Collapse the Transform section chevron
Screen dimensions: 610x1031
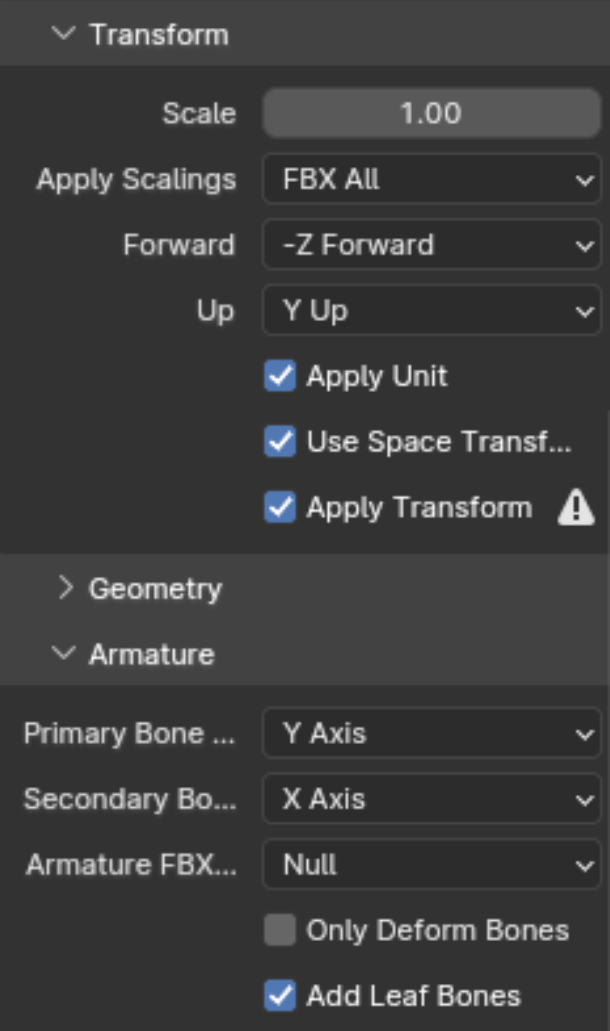tap(63, 33)
